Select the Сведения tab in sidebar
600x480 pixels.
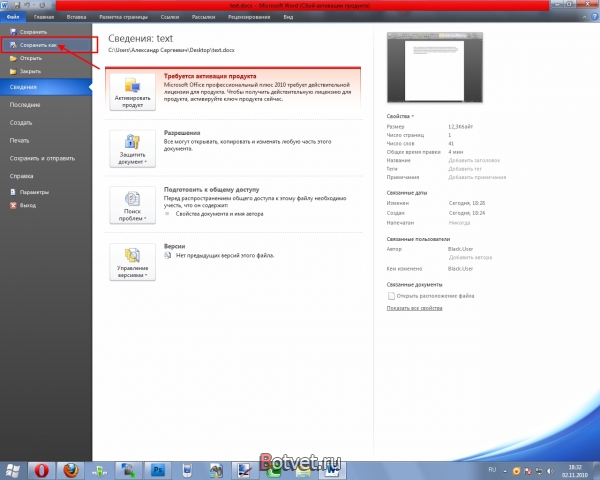tap(46, 87)
